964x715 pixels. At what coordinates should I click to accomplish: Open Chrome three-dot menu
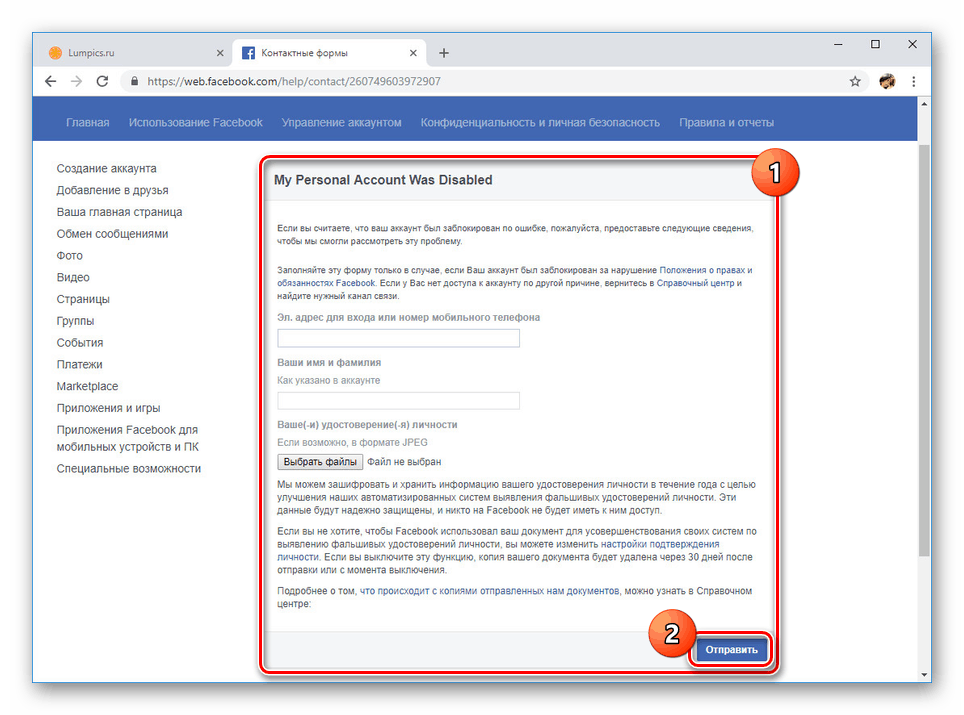point(914,81)
